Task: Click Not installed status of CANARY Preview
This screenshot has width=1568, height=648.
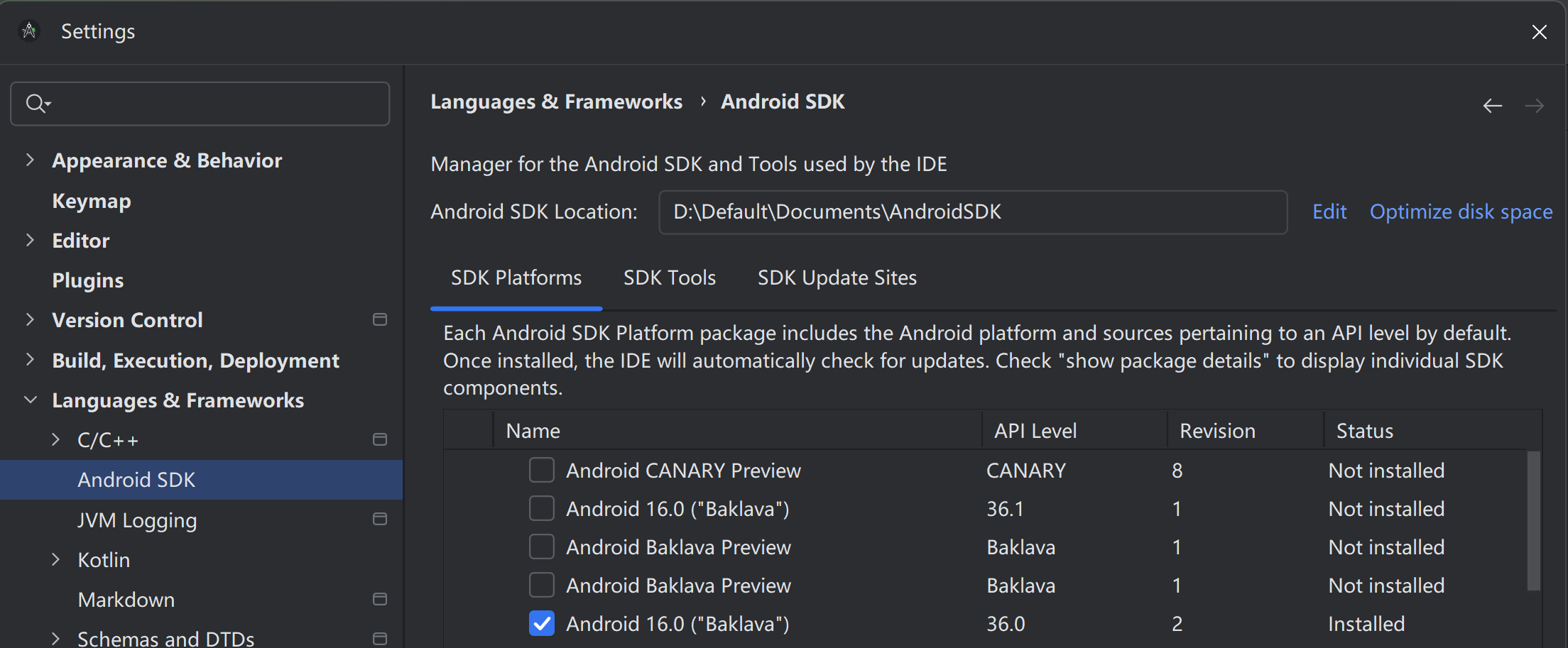Action: point(1386,471)
